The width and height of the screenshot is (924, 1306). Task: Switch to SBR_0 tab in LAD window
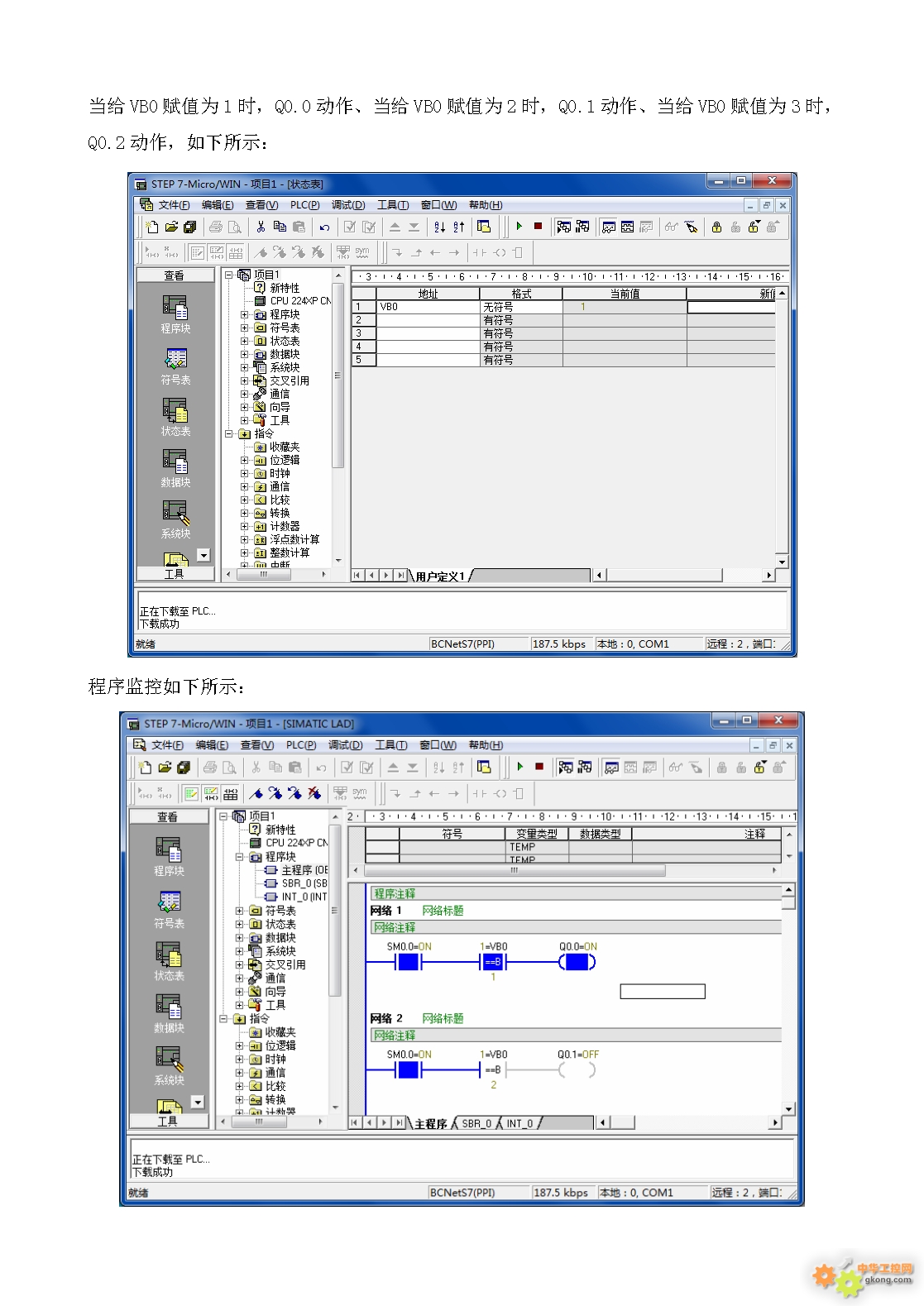[x=476, y=1123]
